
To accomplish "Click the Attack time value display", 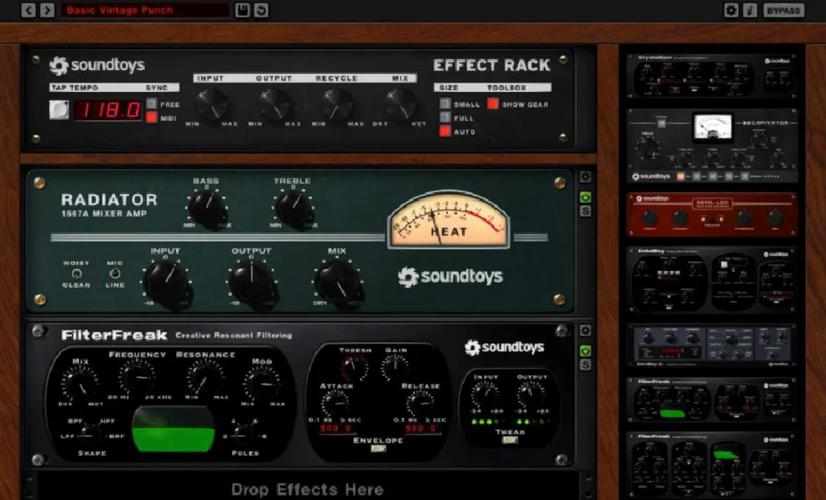I will click(336, 429).
